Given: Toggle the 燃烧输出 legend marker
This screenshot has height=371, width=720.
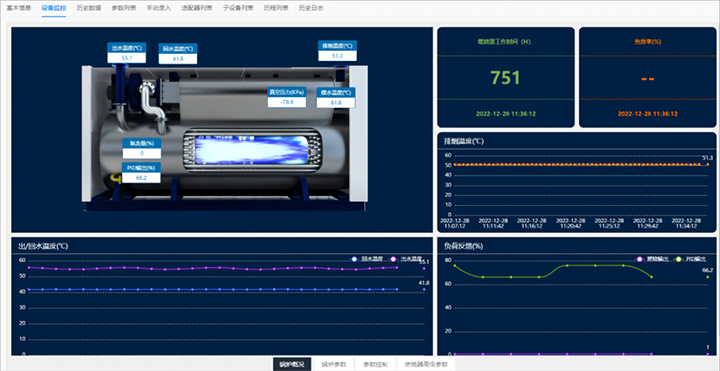Looking at the screenshot, I should click(639, 259).
